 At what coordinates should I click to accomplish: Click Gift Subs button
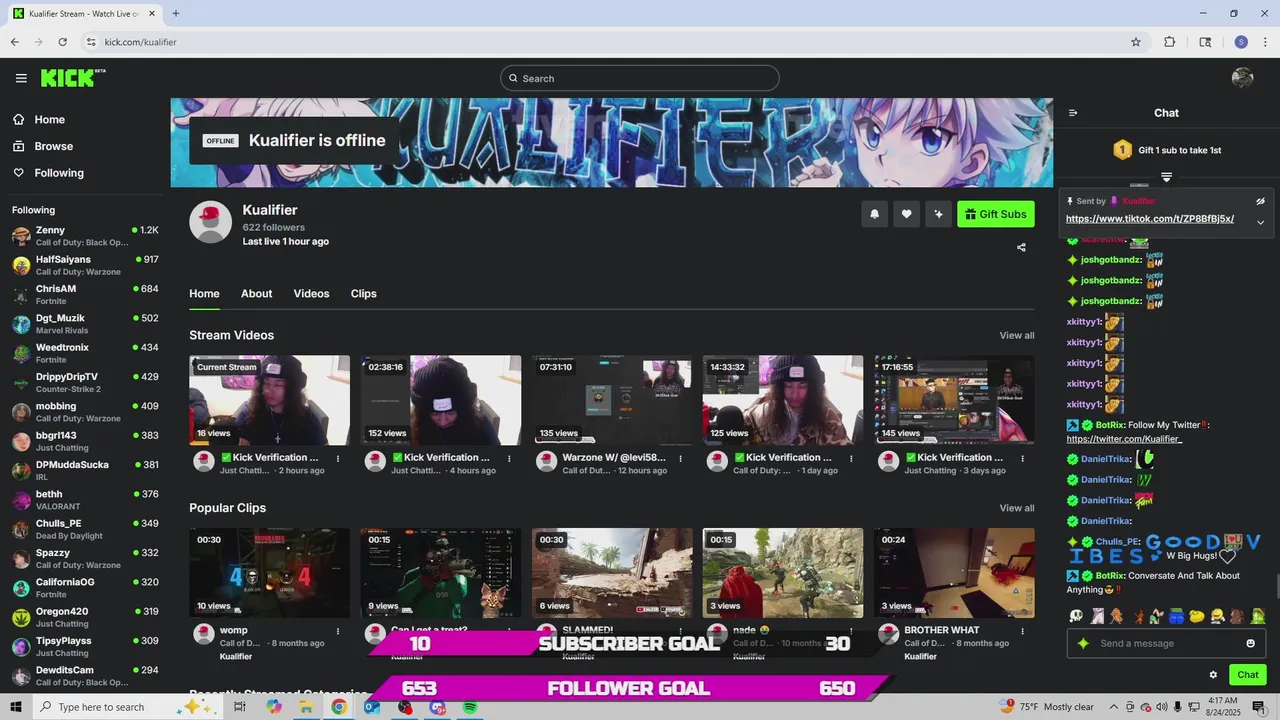pyautogui.click(x=996, y=214)
